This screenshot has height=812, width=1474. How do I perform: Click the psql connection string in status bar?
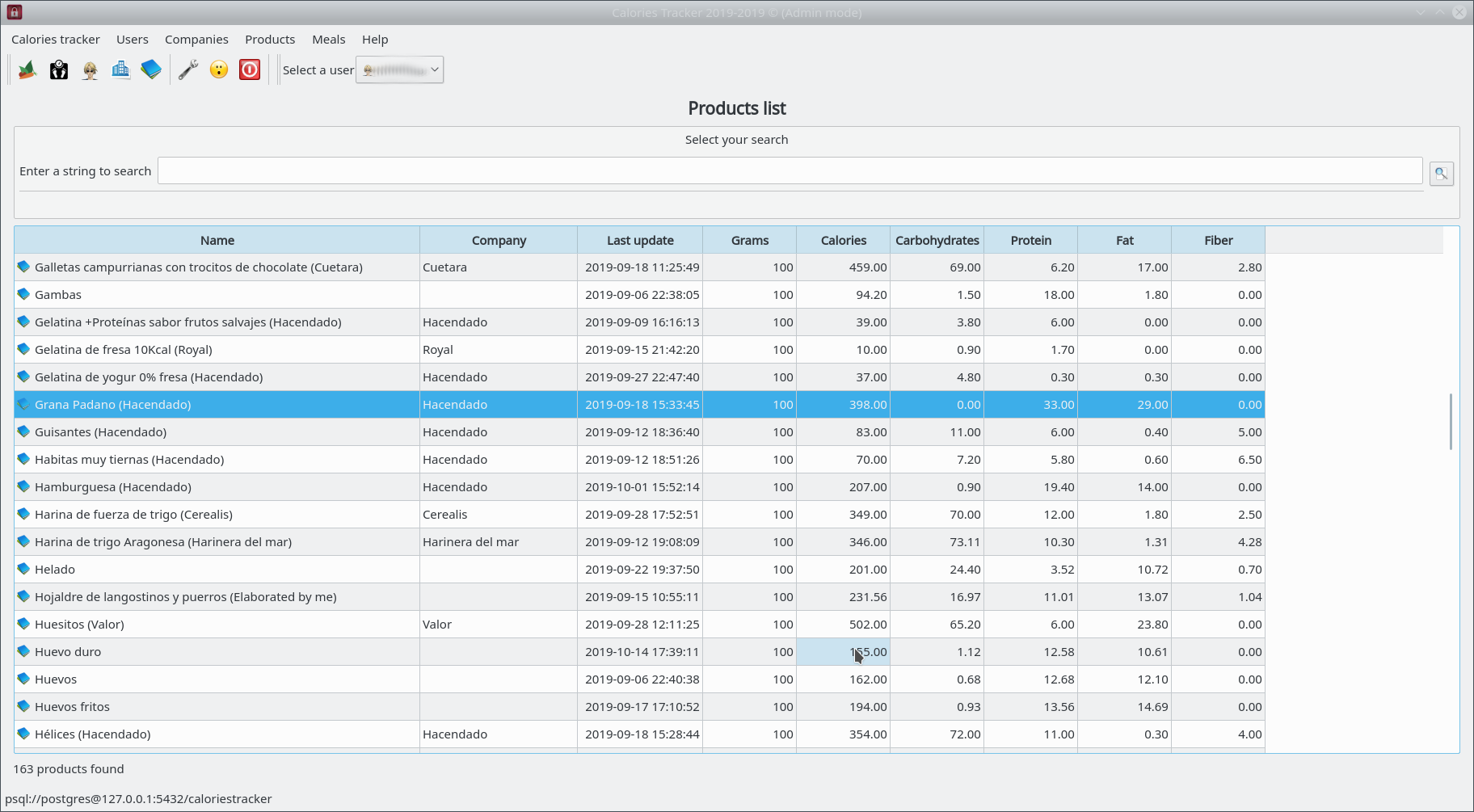click(x=138, y=799)
